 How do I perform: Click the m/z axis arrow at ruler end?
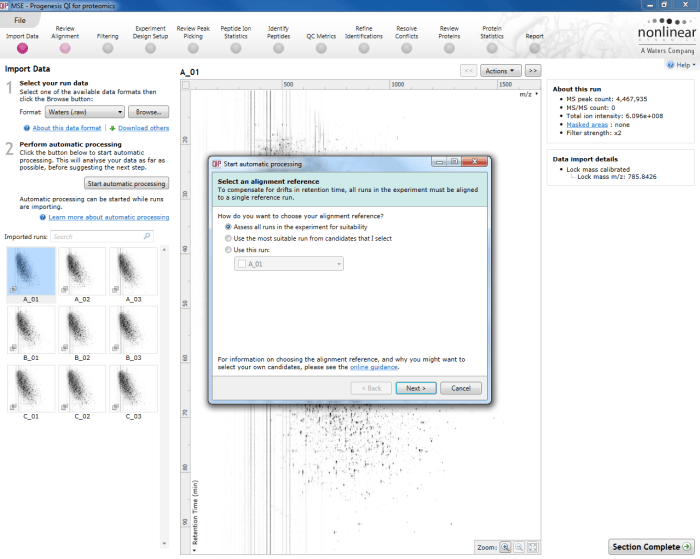pyautogui.click(x=537, y=94)
